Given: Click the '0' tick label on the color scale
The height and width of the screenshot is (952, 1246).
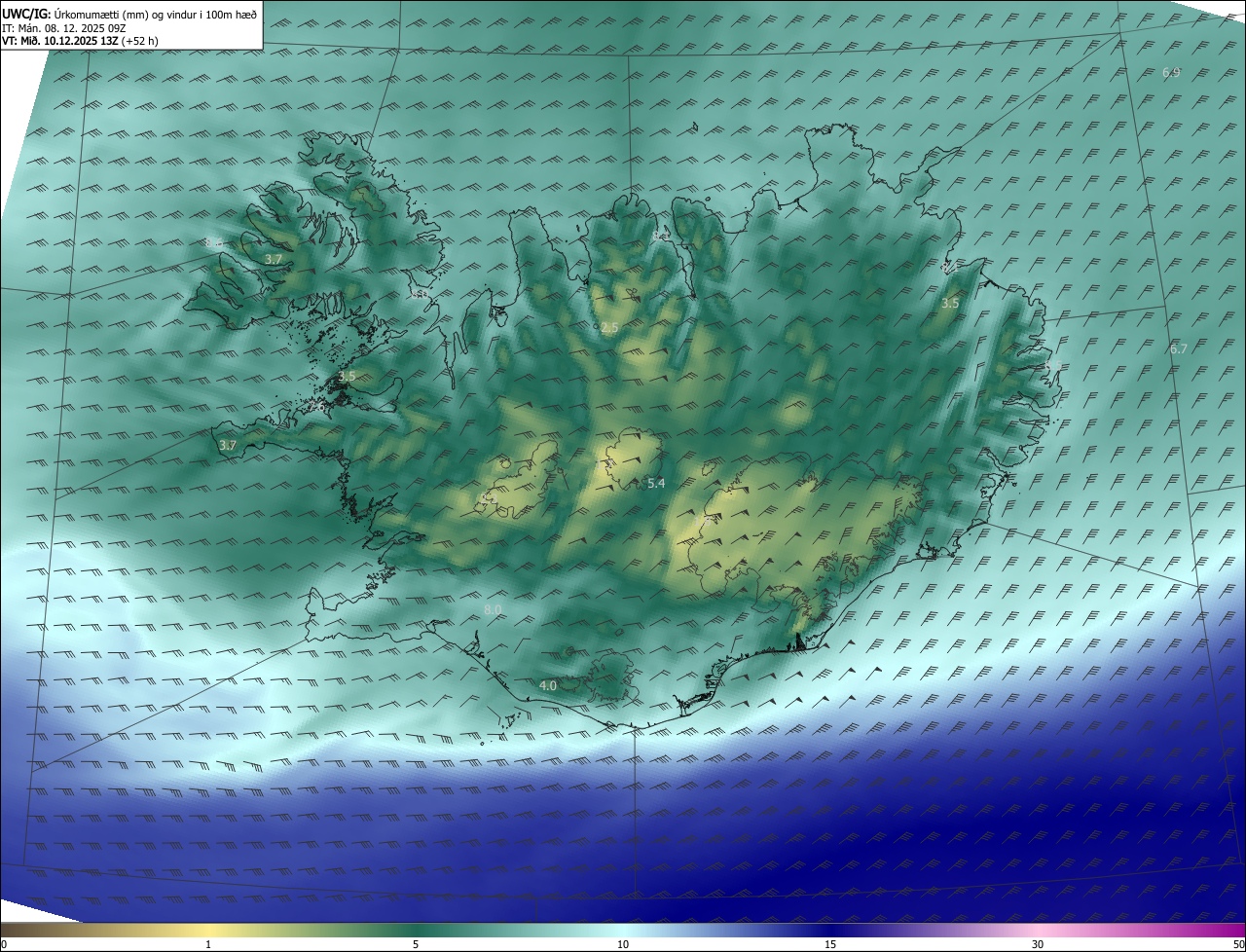Looking at the screenshot, I should 4,944.
